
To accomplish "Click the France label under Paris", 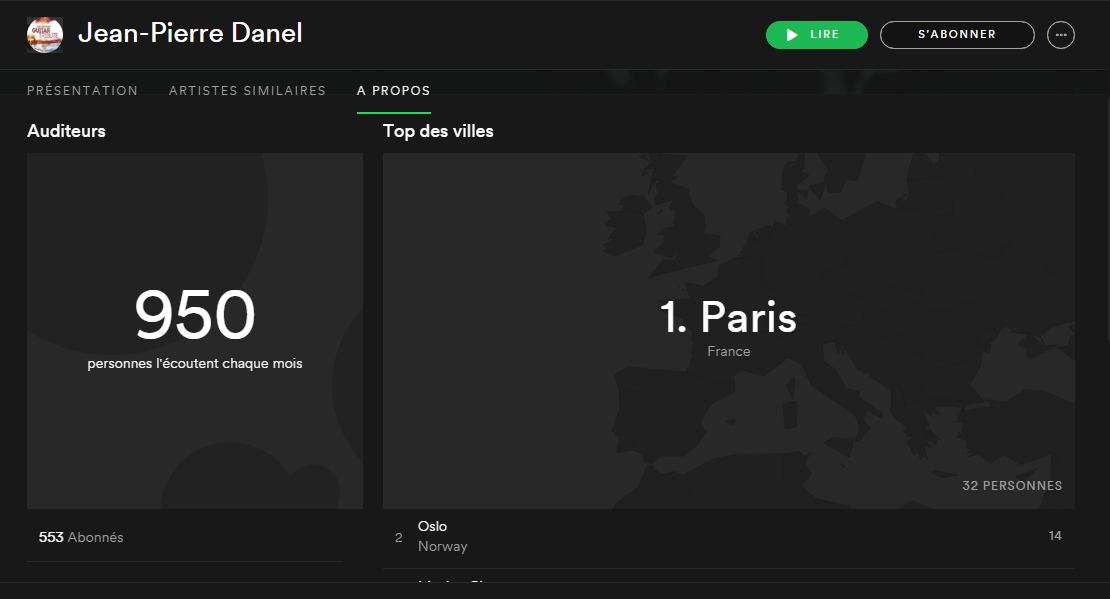I will click(x=728, y=352).
